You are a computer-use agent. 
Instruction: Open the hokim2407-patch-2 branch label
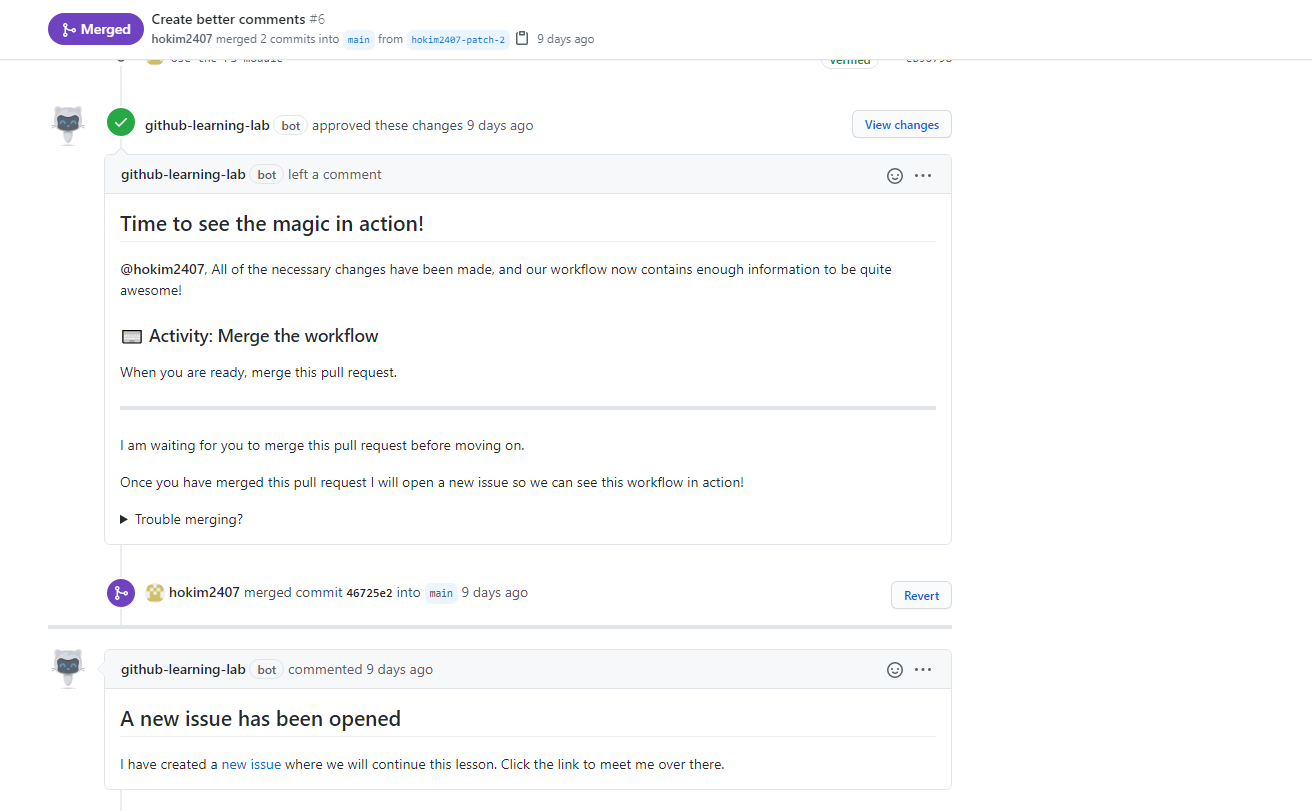[x=458, y=40]
